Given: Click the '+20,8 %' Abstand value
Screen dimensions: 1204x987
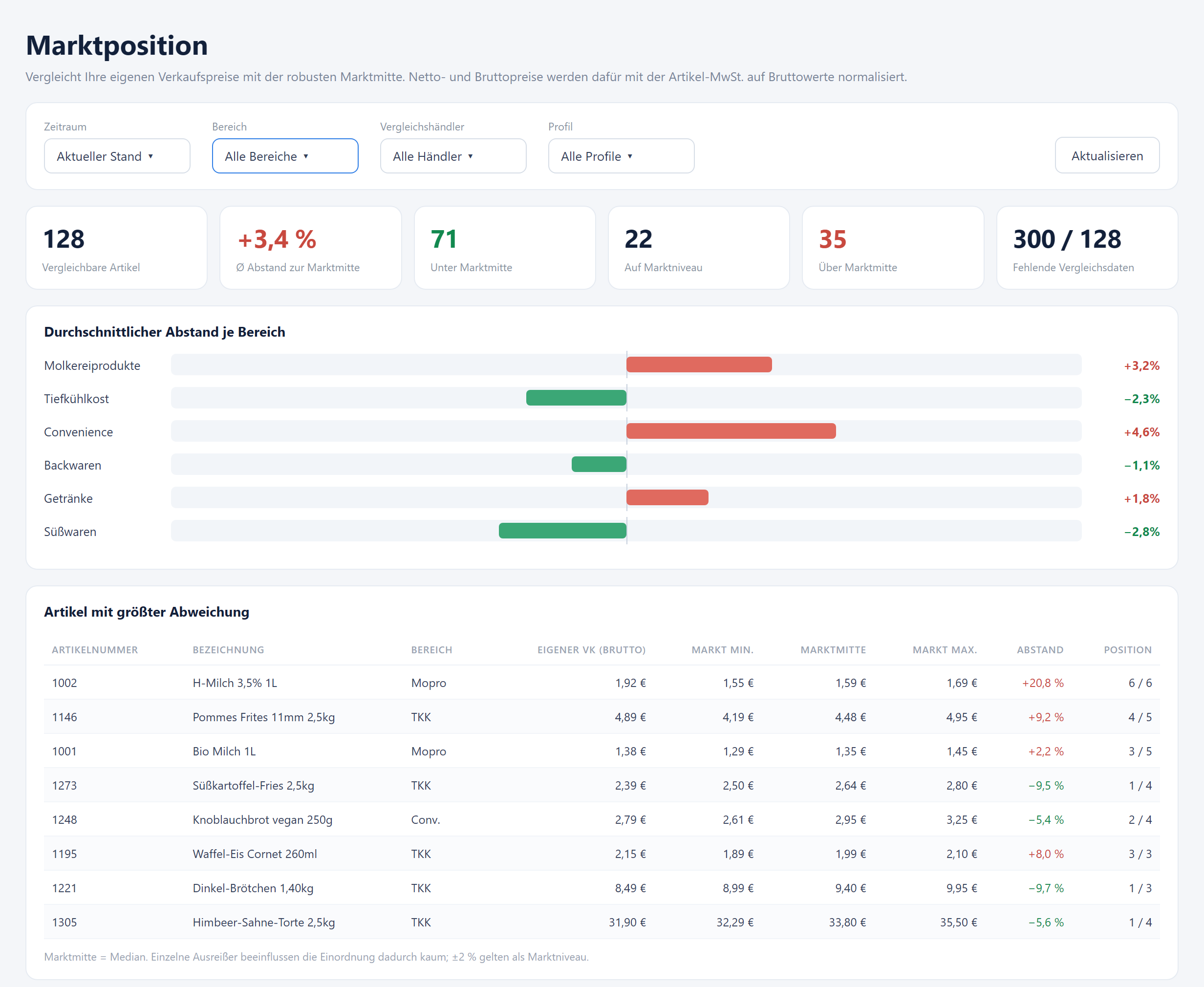Looking at the screenshot, I should (x=1043, y=683).
